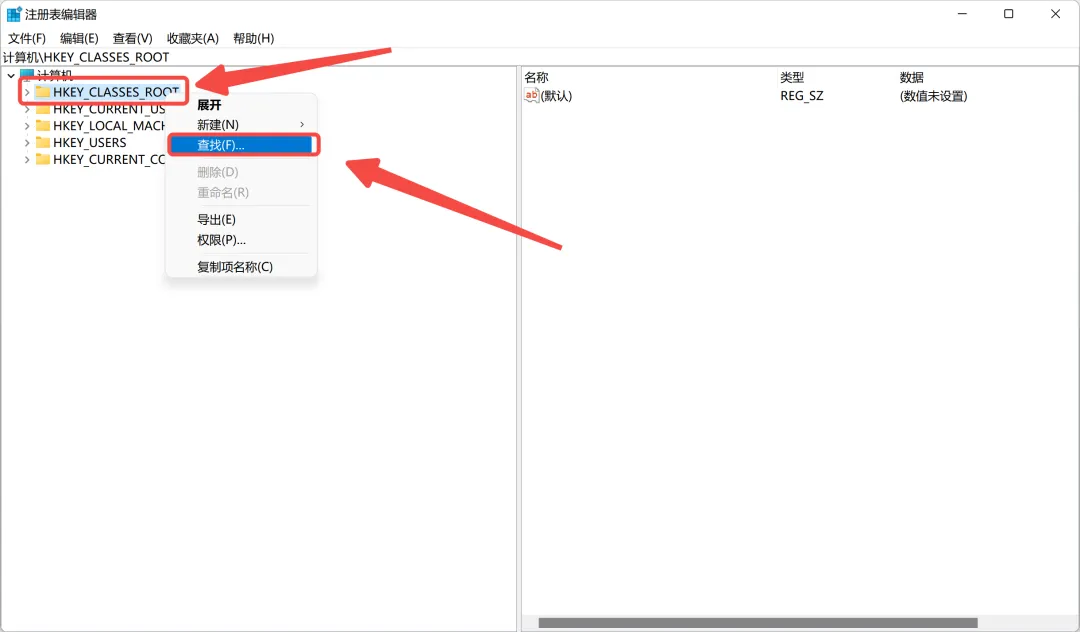Click the (数值未设置) data cell
Viewport: 1080px width, 632px height.
coord(933,96)
